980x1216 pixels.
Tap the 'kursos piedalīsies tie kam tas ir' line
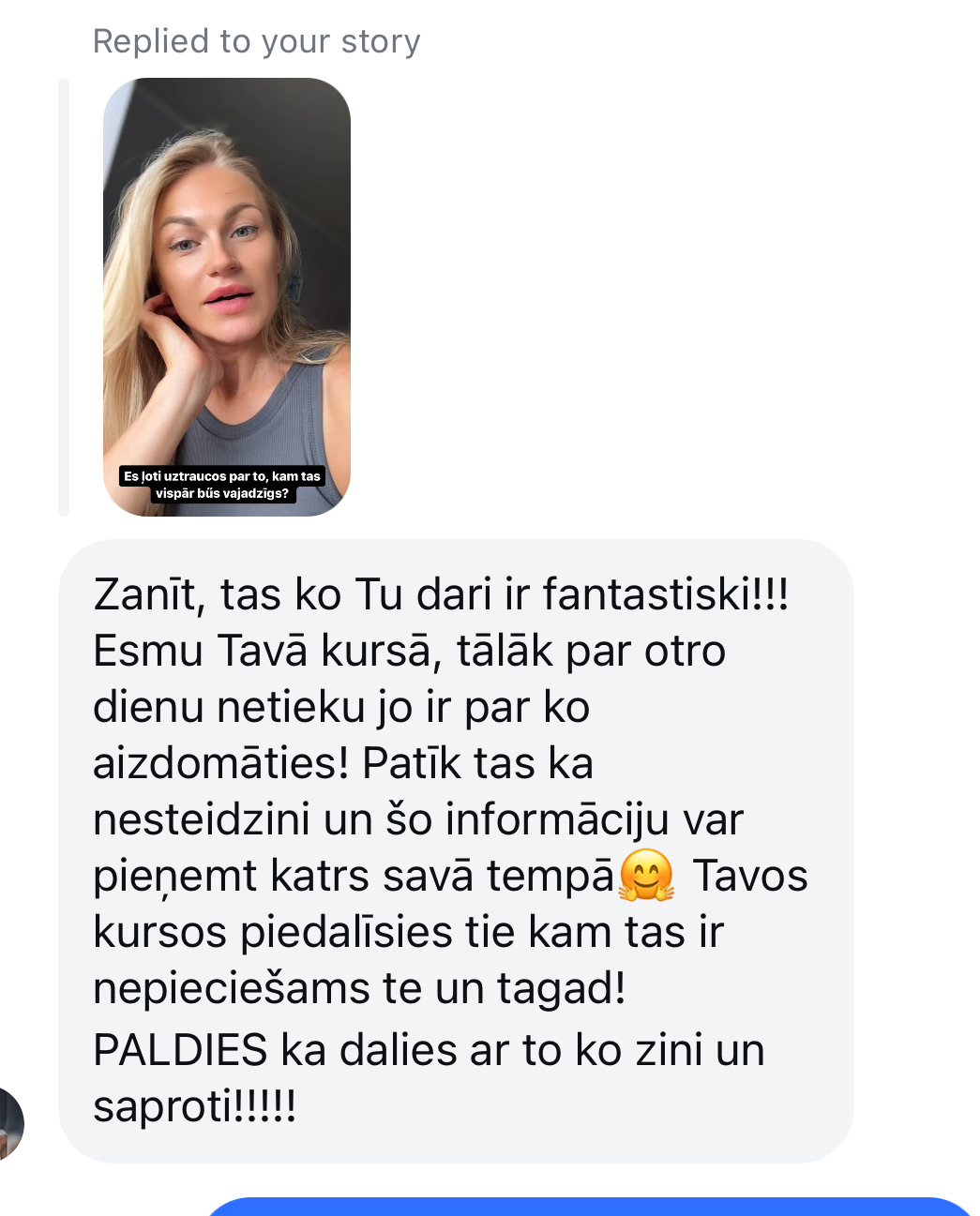408,932
